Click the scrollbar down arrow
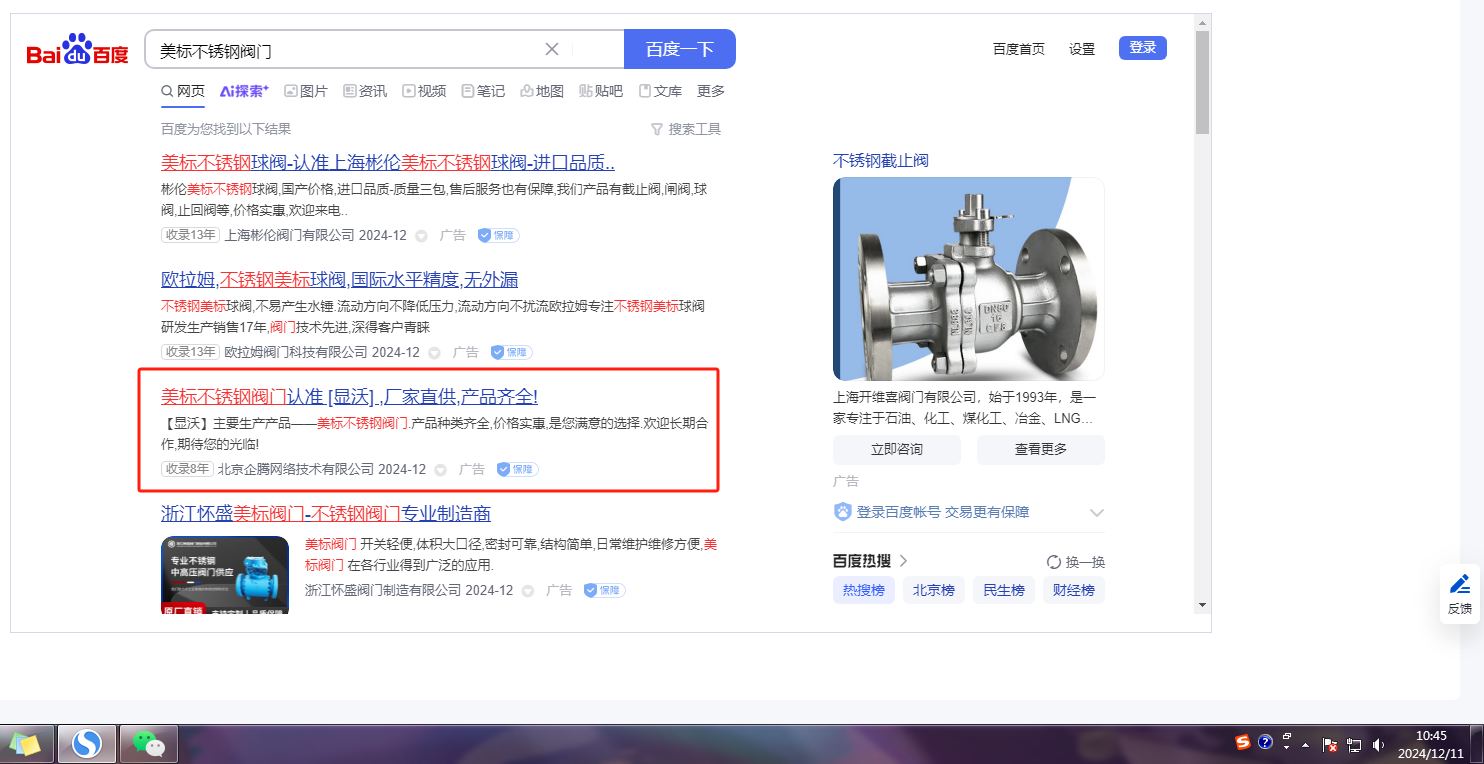The width and height of the screenshot is (1484, 764). pyautogui.click(x=1202, y=605)
